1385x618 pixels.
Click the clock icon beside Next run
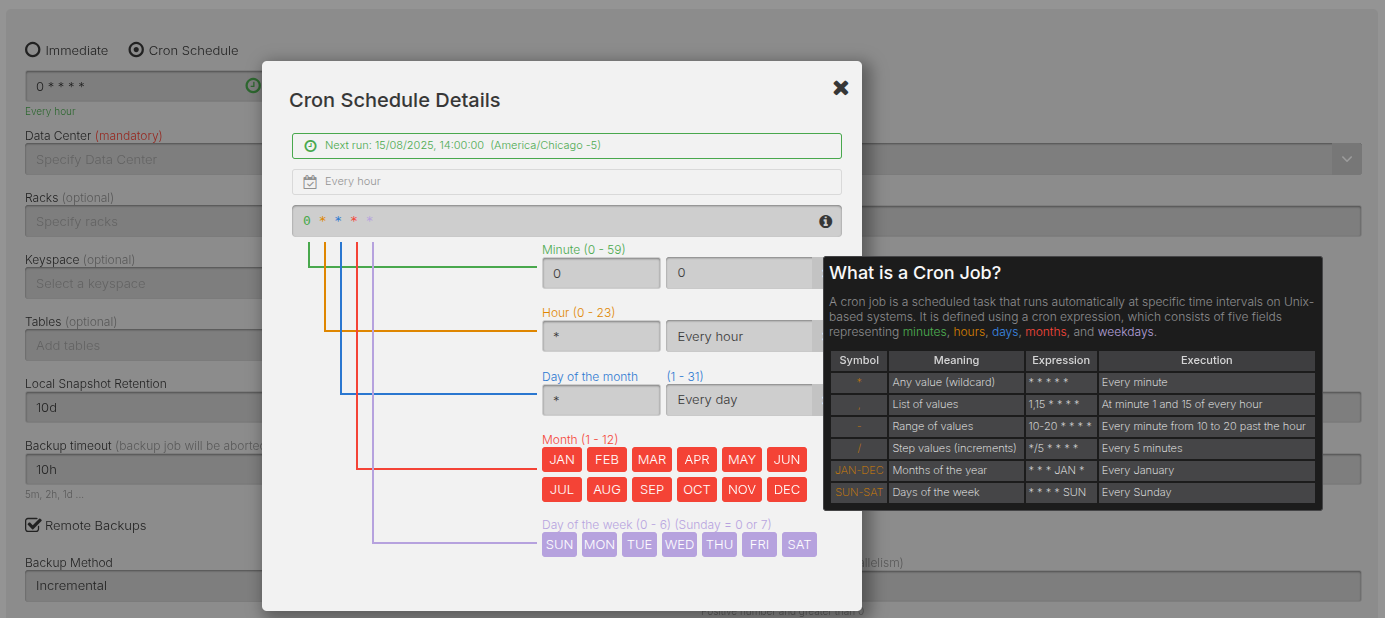pyautogui.click(x=310, y=146)
